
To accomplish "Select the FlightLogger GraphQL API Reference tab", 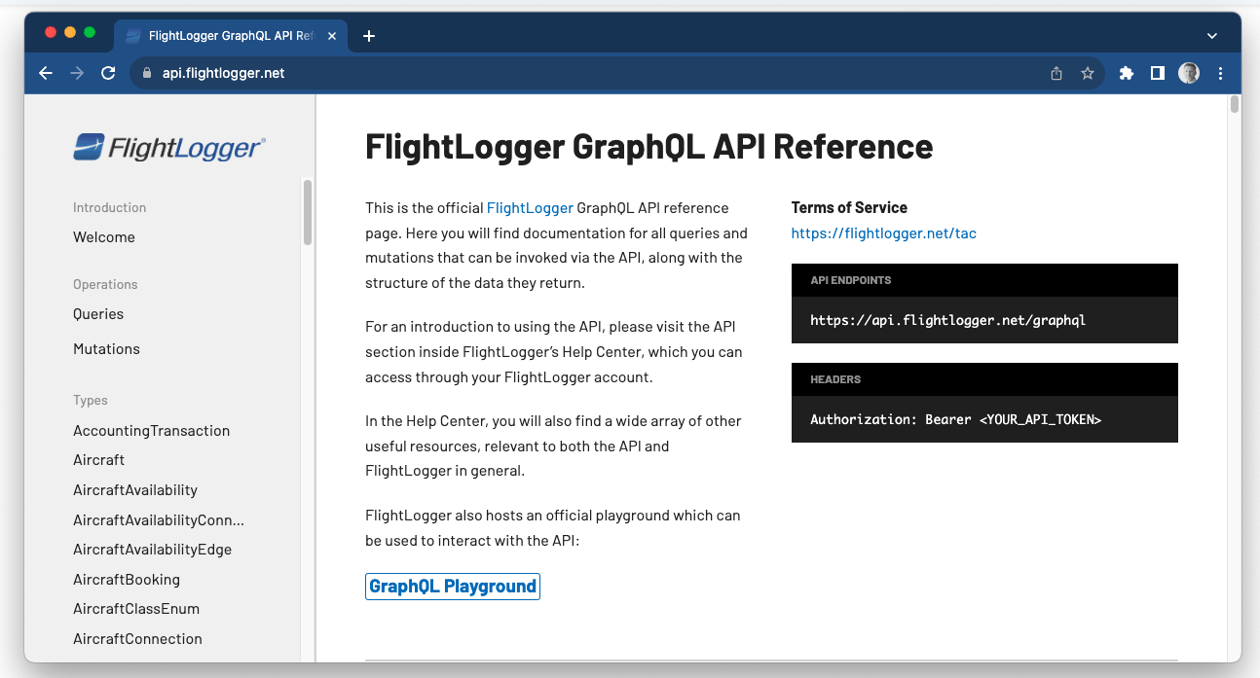I will 230,36.
